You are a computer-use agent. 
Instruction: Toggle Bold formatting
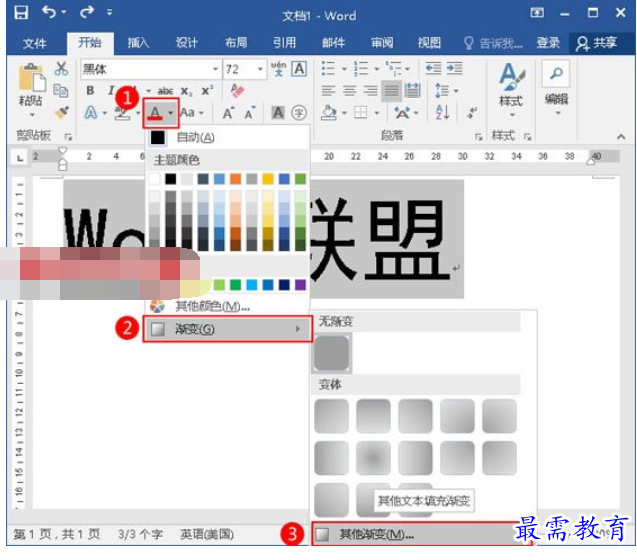90,90
